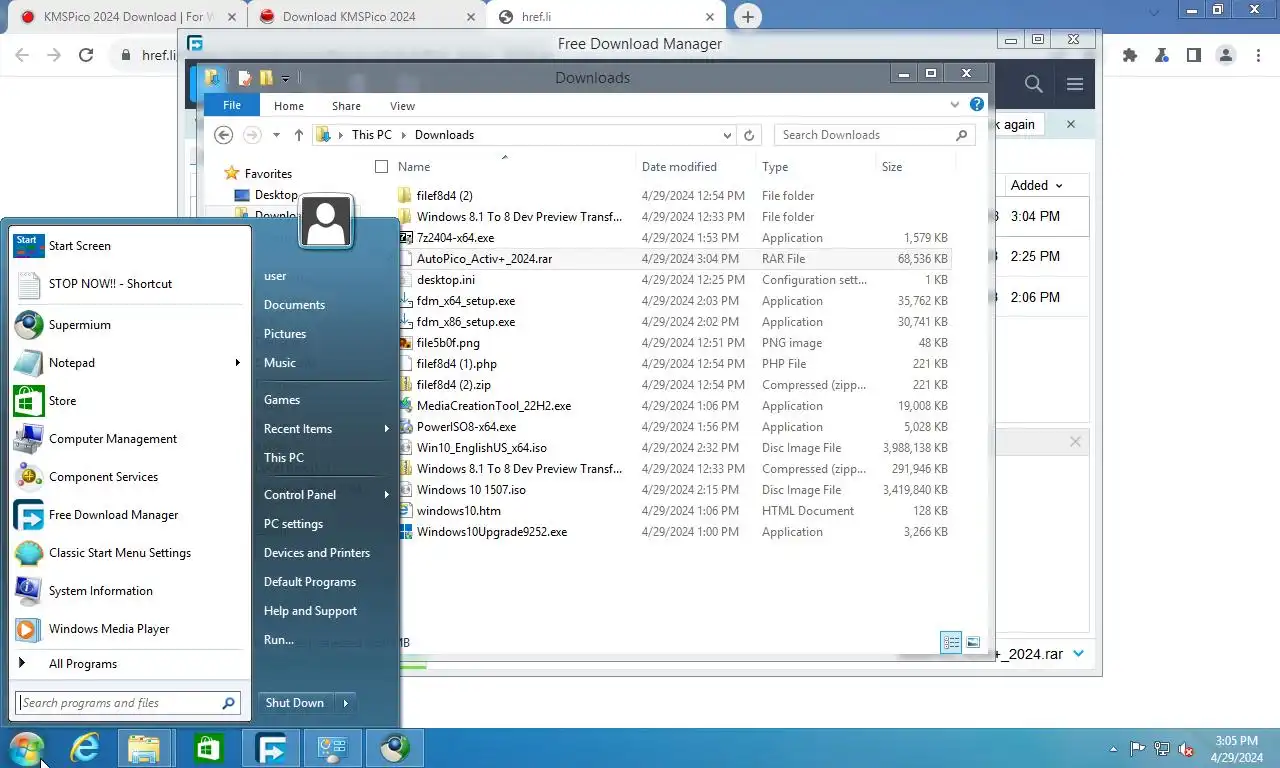Click Free Download Manager search magnifier

(x=1034, y=84)
